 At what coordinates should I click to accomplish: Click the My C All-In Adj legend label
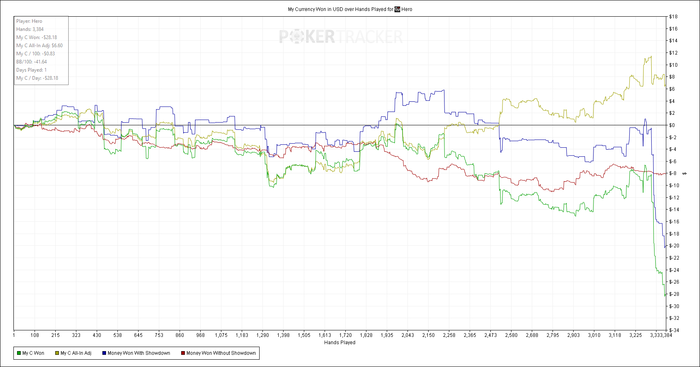(76, 353)
